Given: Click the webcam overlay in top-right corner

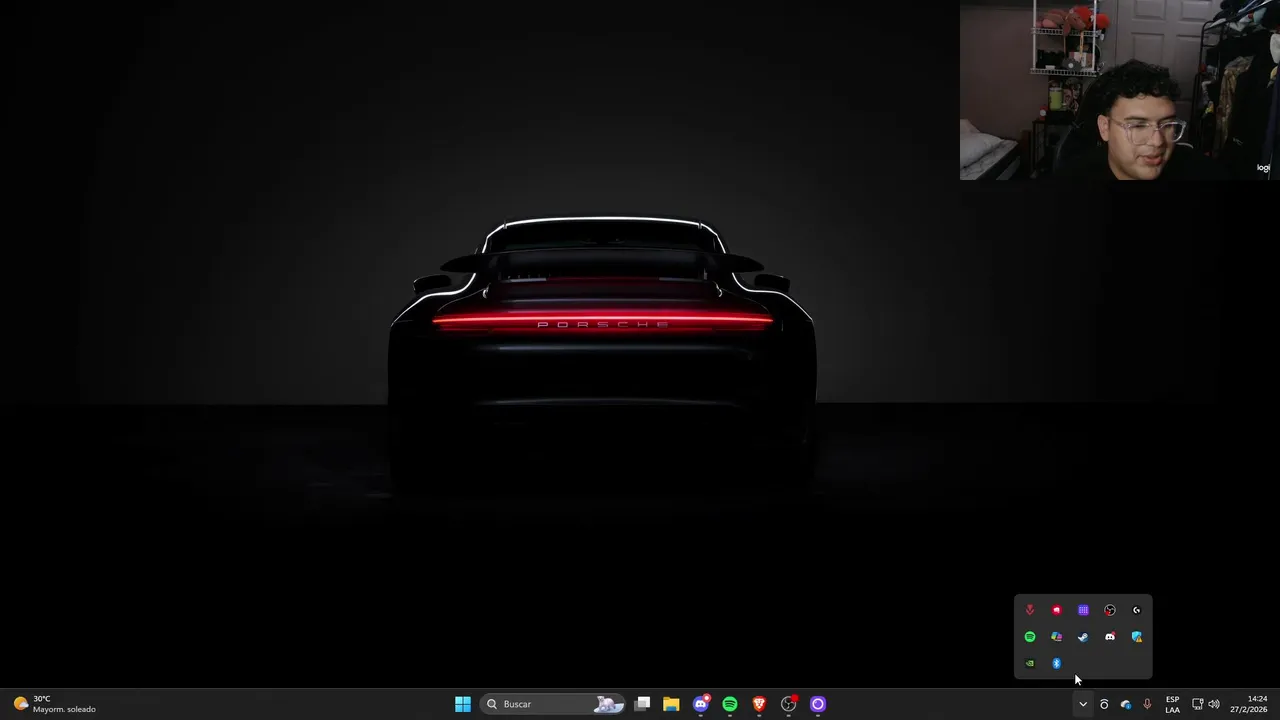Looking at the screenshot, I should pyautogui.click(x=1120, y=90).
